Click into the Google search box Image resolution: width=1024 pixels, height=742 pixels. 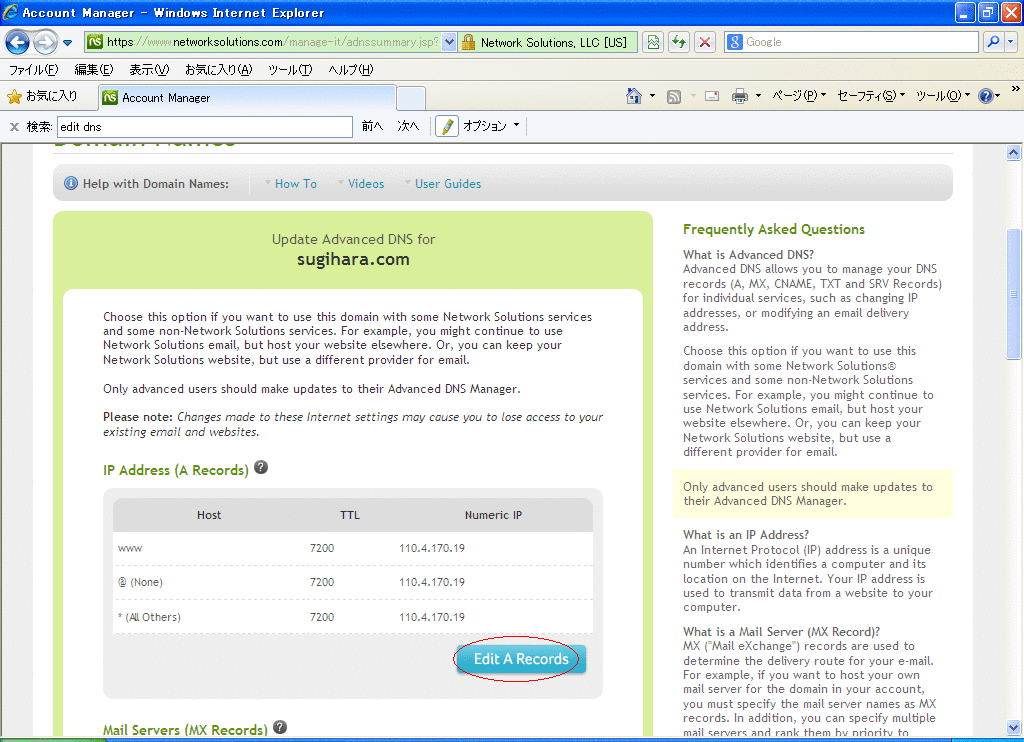[860, 42]
